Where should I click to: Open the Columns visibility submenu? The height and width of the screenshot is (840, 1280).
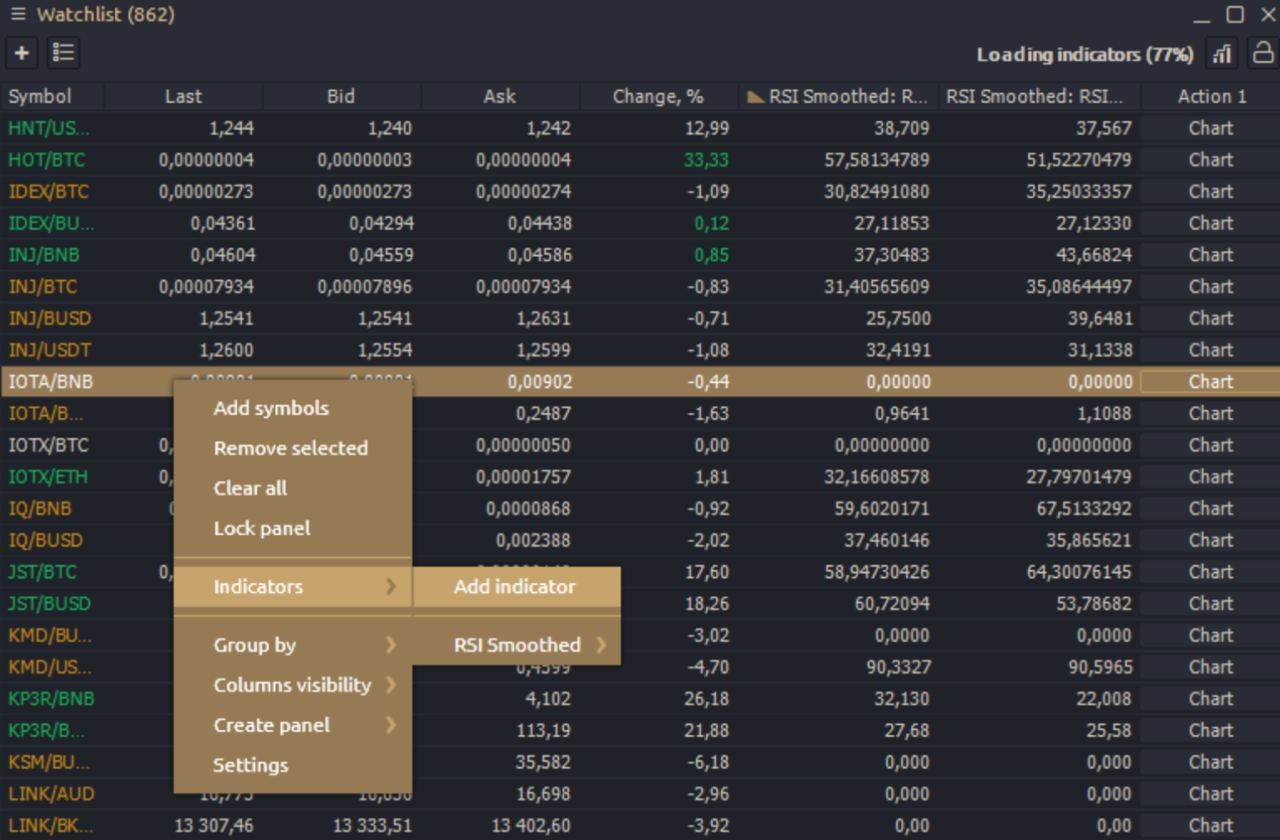[x=292, y=685]
